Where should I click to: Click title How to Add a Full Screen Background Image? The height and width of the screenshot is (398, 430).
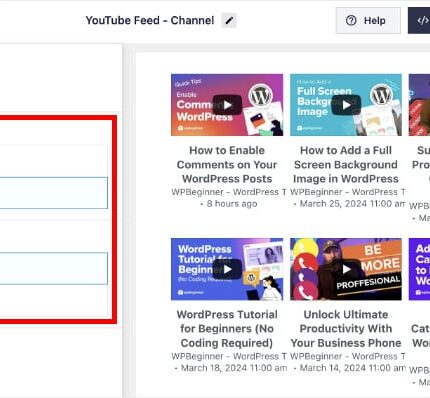point(346,164)
